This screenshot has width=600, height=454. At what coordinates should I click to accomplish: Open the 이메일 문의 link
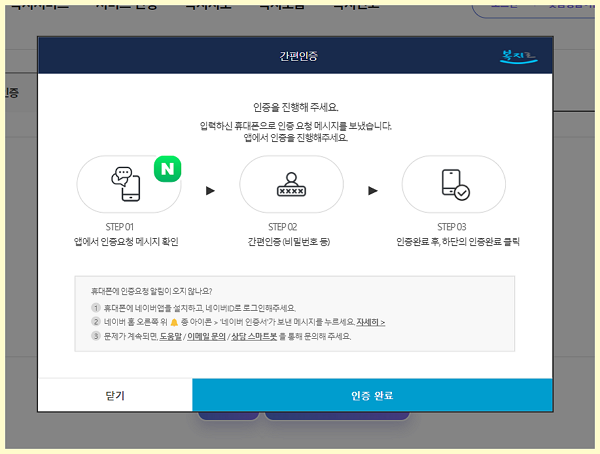click(206, 336)
